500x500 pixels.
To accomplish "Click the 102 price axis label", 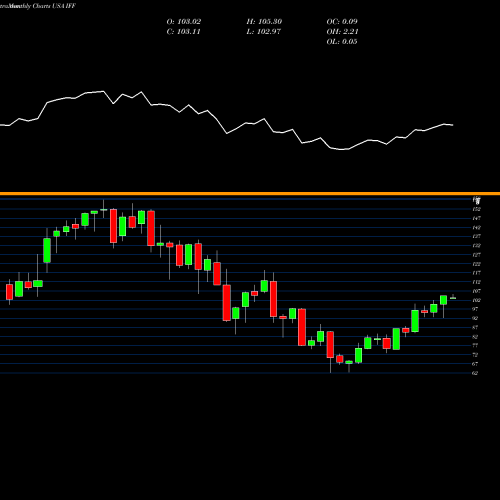I will tap(476, 300).
